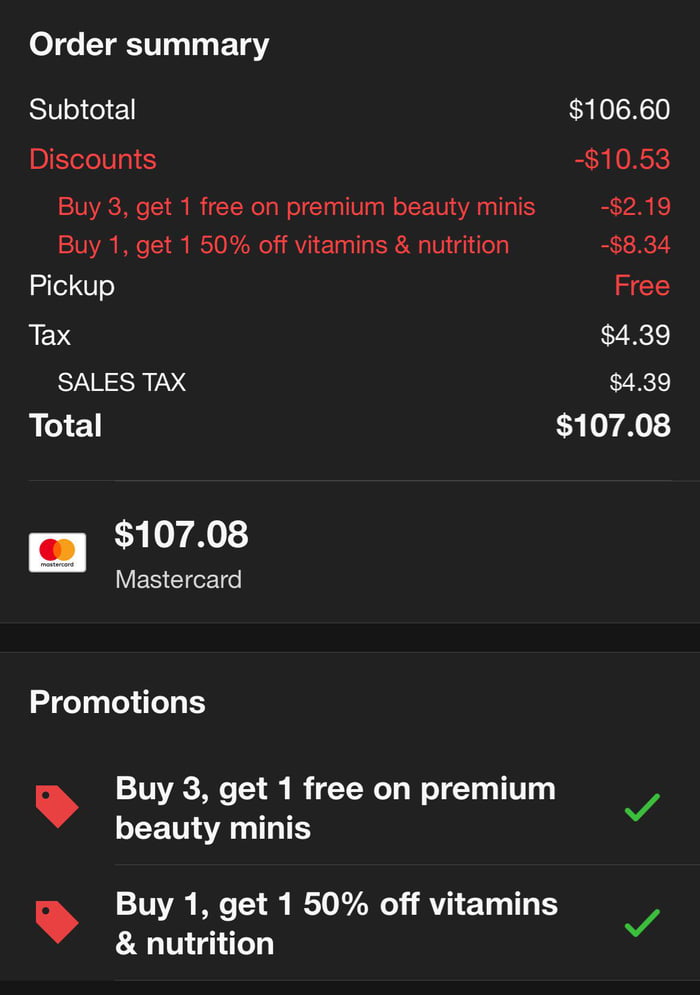Click the Free pickup label
700x995 pixels.
[643, 285]
